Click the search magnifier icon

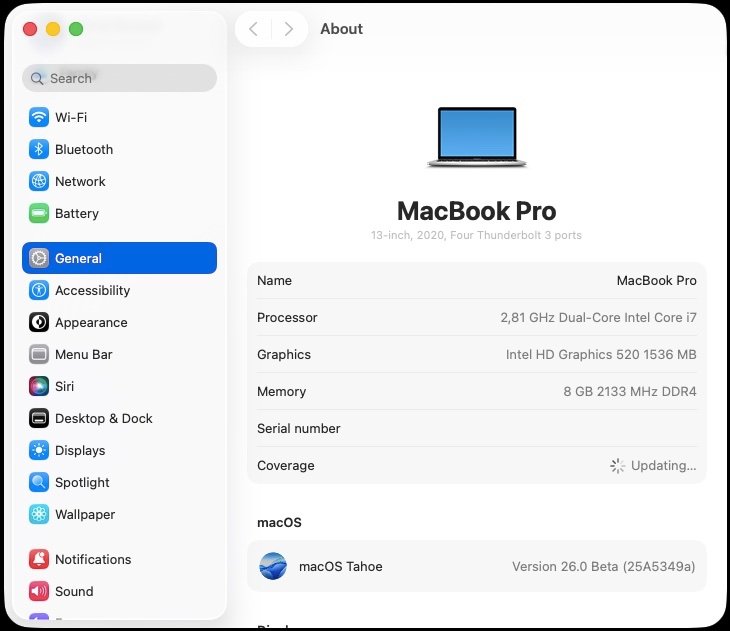[37, 78]
